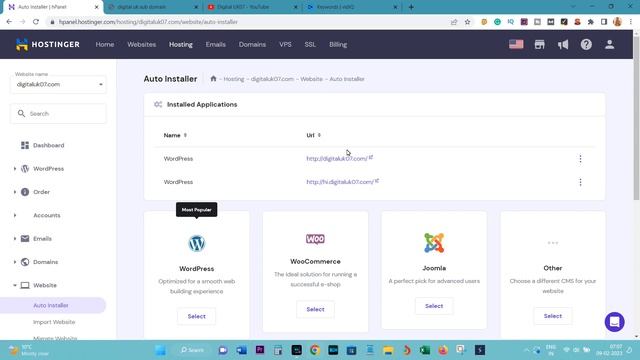The height and width of the screenshot is (360, 640).
Task: Open the http://digitaluk07.com/ link
Action: pyautogui.click(x=337, y=159)
